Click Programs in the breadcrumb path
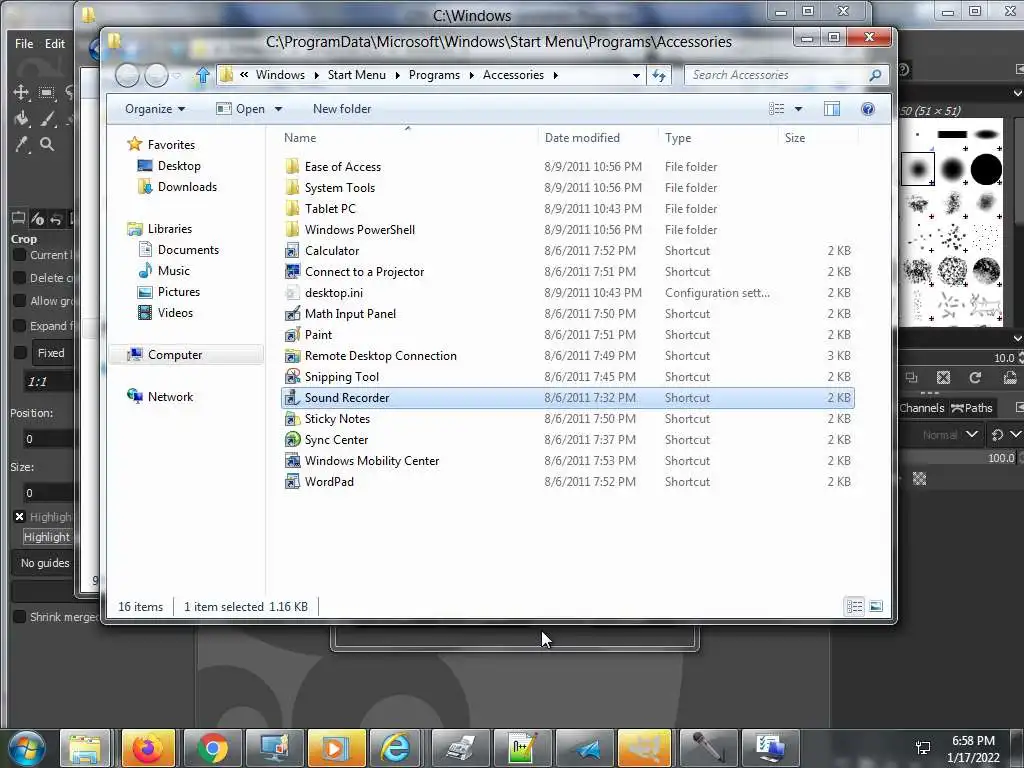 [434, 75]
